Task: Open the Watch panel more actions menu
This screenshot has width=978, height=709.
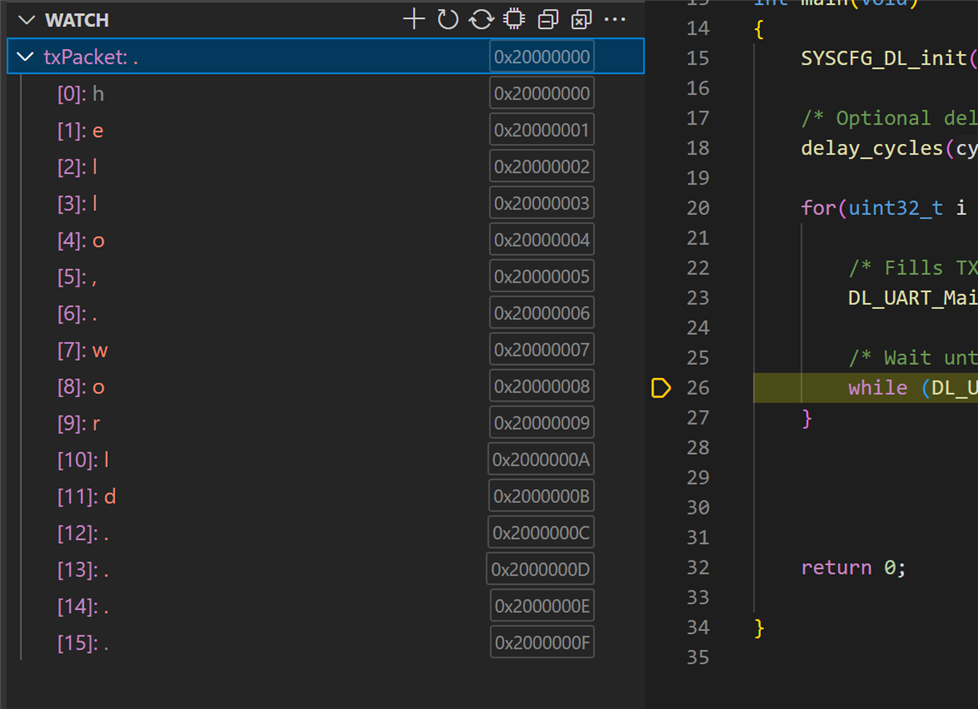Action: pyautogui.click(x=615, y=19)
